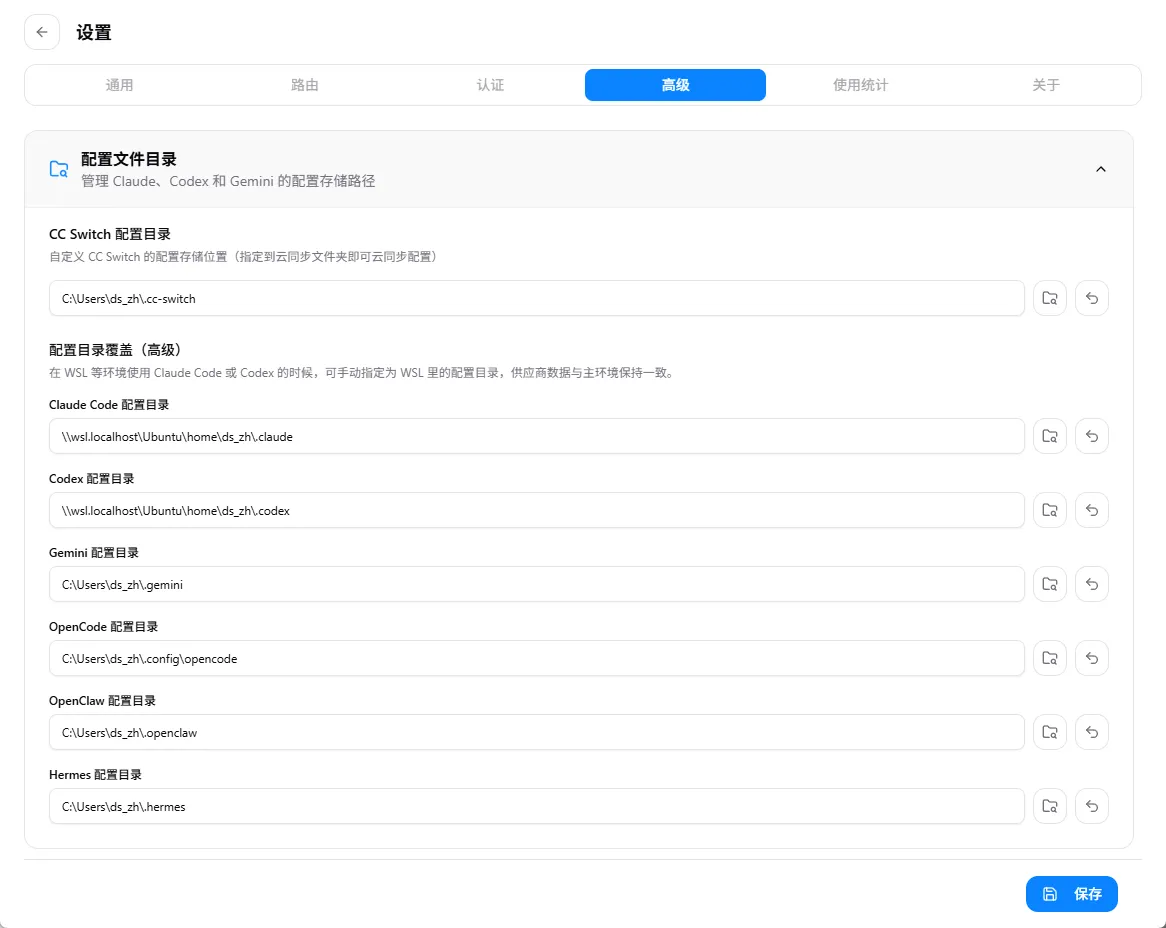Screen dimensions: 1166x928
Task: Browse folder for OpenCode 配置目录
Action: coord(1050,658)
